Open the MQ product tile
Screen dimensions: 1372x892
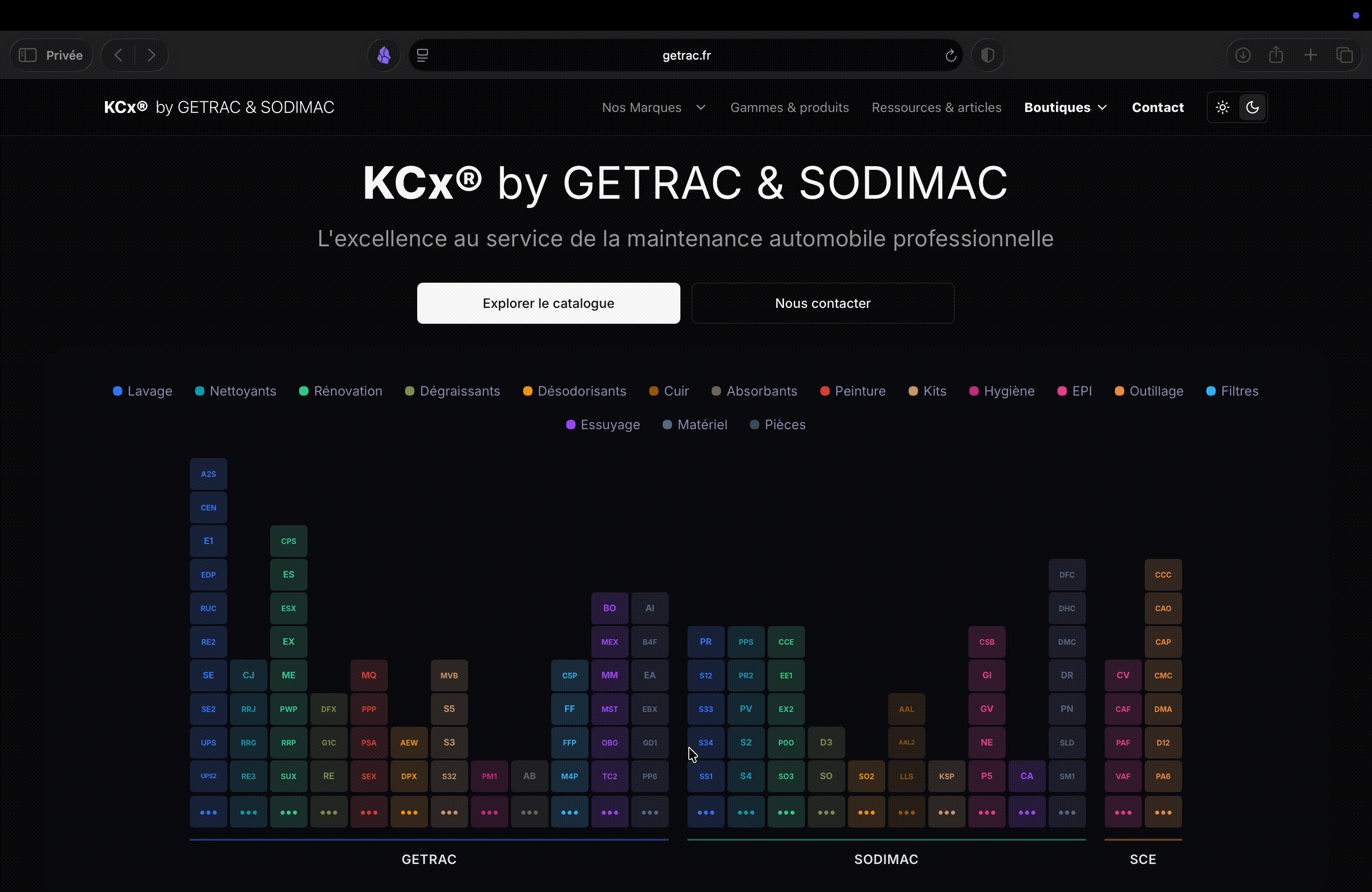click(x=369, y=676)
